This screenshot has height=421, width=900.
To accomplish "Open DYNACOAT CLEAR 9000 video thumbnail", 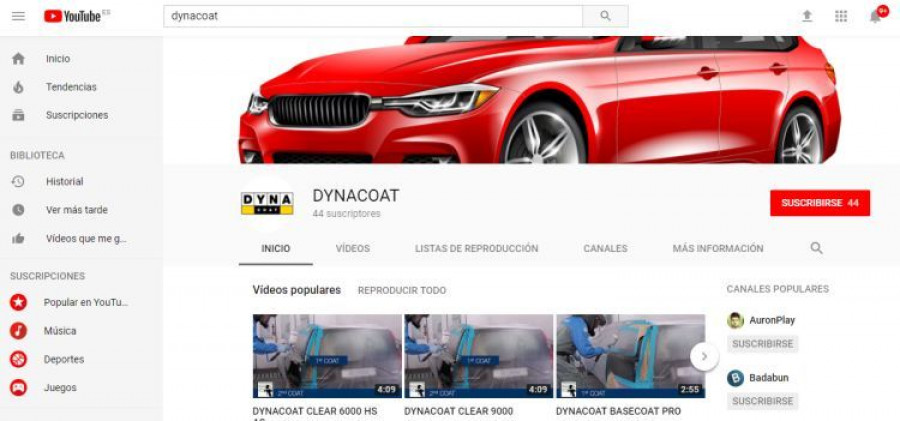I will click(x=479, y=356).
